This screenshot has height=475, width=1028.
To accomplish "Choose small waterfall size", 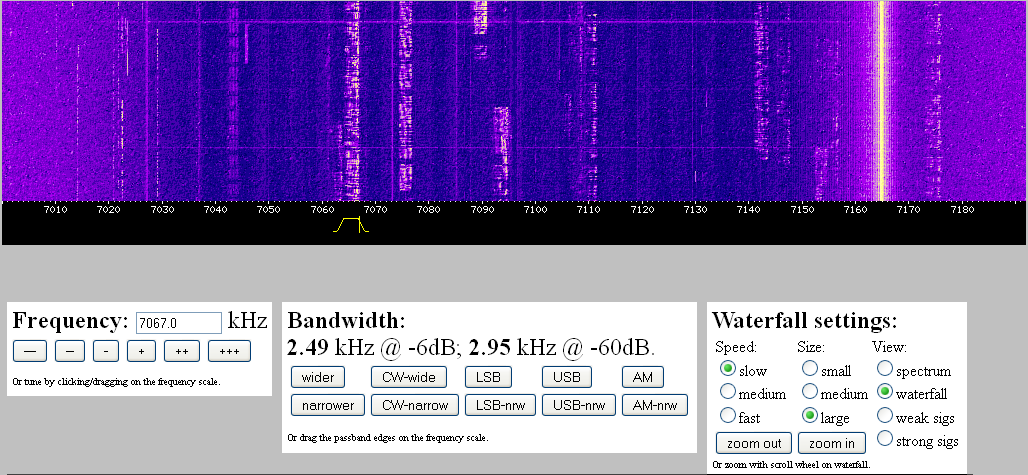I will pyautogui.click(x=810, y=368).
